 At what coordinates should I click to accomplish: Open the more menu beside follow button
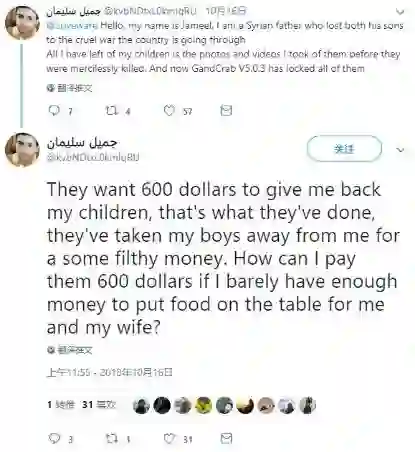(x=400, y=150)
